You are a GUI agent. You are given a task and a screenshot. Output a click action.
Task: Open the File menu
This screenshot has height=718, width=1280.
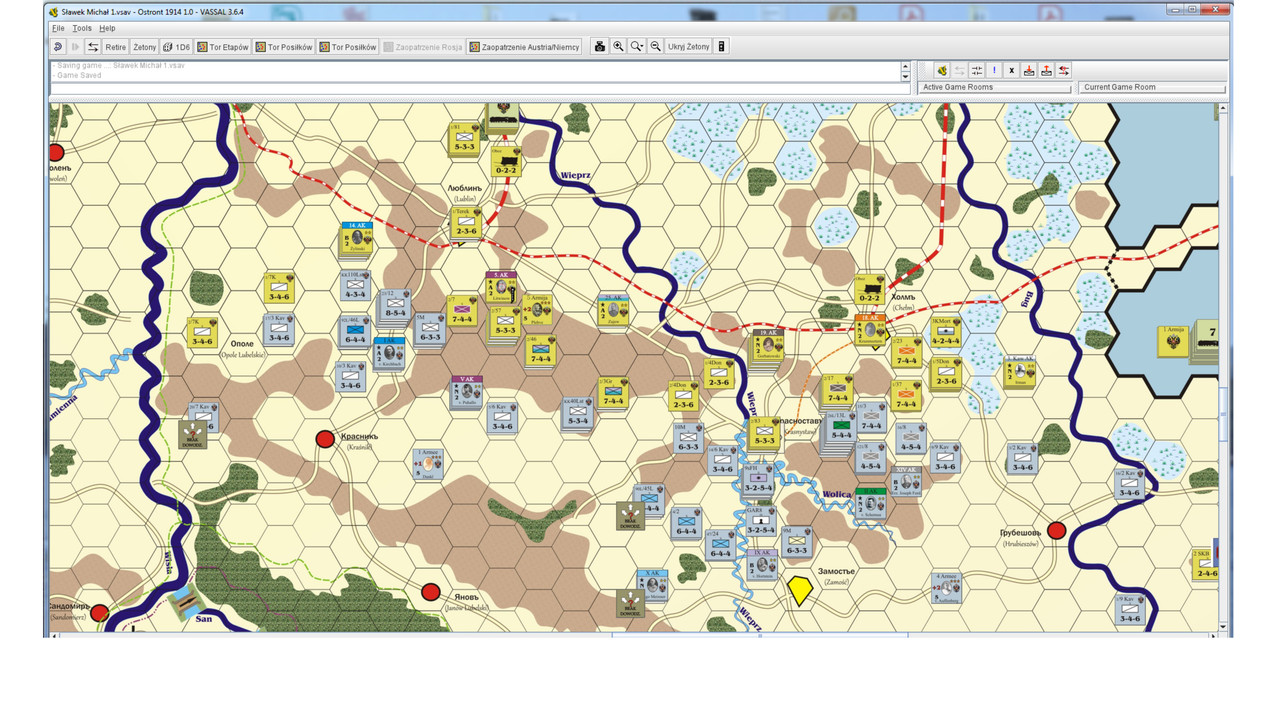(58, 28)
